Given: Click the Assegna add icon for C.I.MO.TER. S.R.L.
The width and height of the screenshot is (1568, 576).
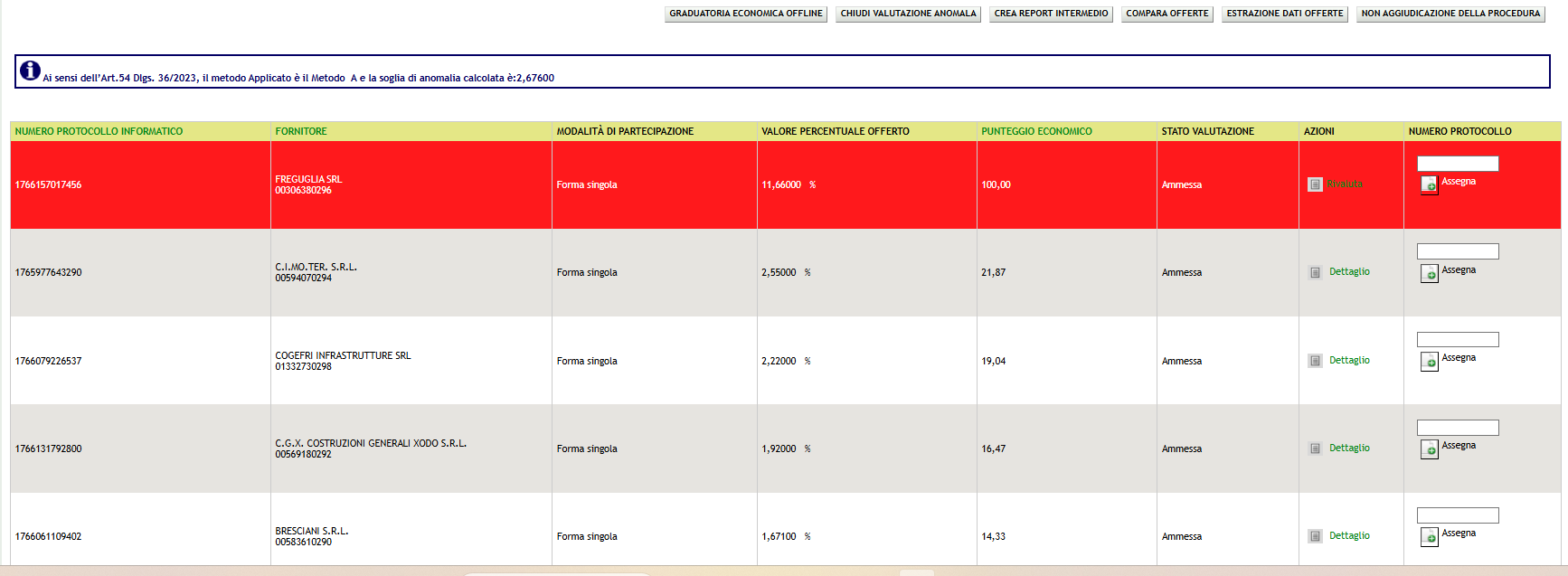Looking at the screenshot, I should pyautogui.click(x=1429, y=273).
